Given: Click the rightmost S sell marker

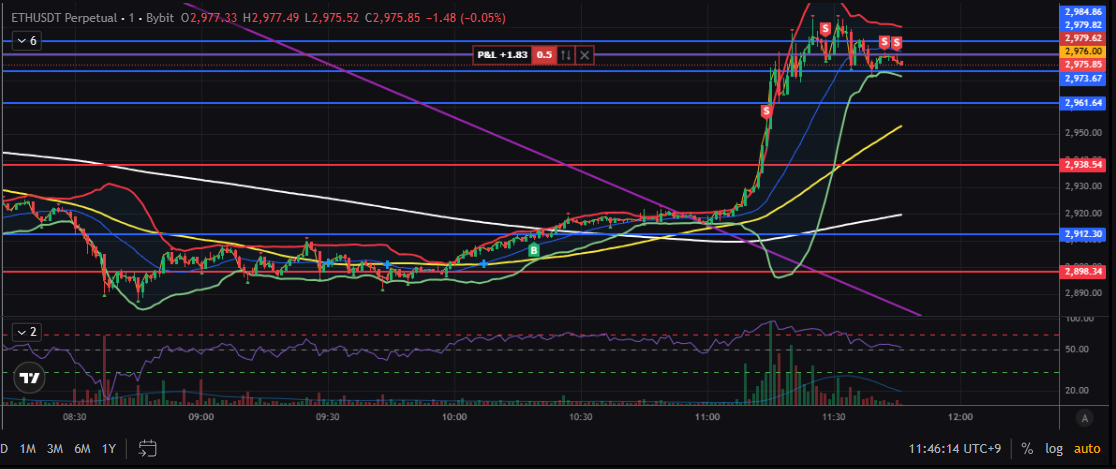Looking at the screenshot, I should 897,42.
